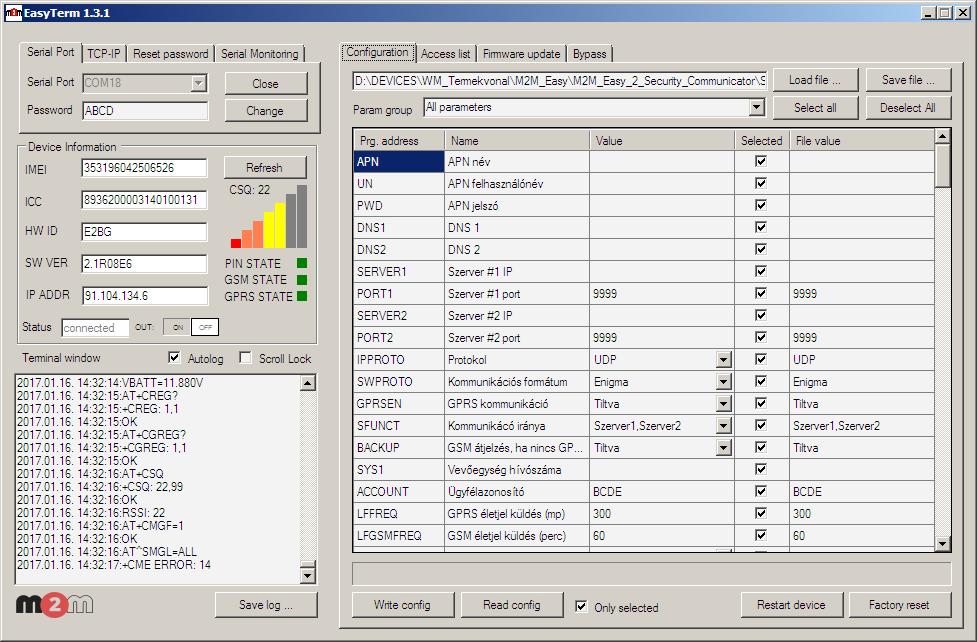Switch OUT toggle to OFF
This screenshot has width=977, height=642.
click(205, 327)
